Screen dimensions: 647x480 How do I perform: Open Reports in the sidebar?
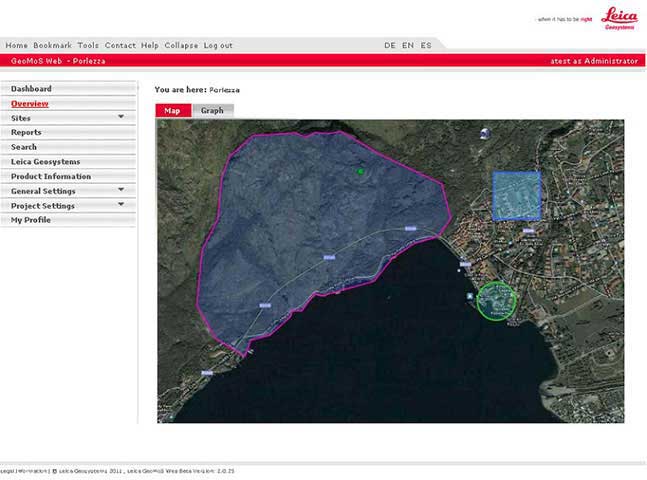[x=68, y=132]
